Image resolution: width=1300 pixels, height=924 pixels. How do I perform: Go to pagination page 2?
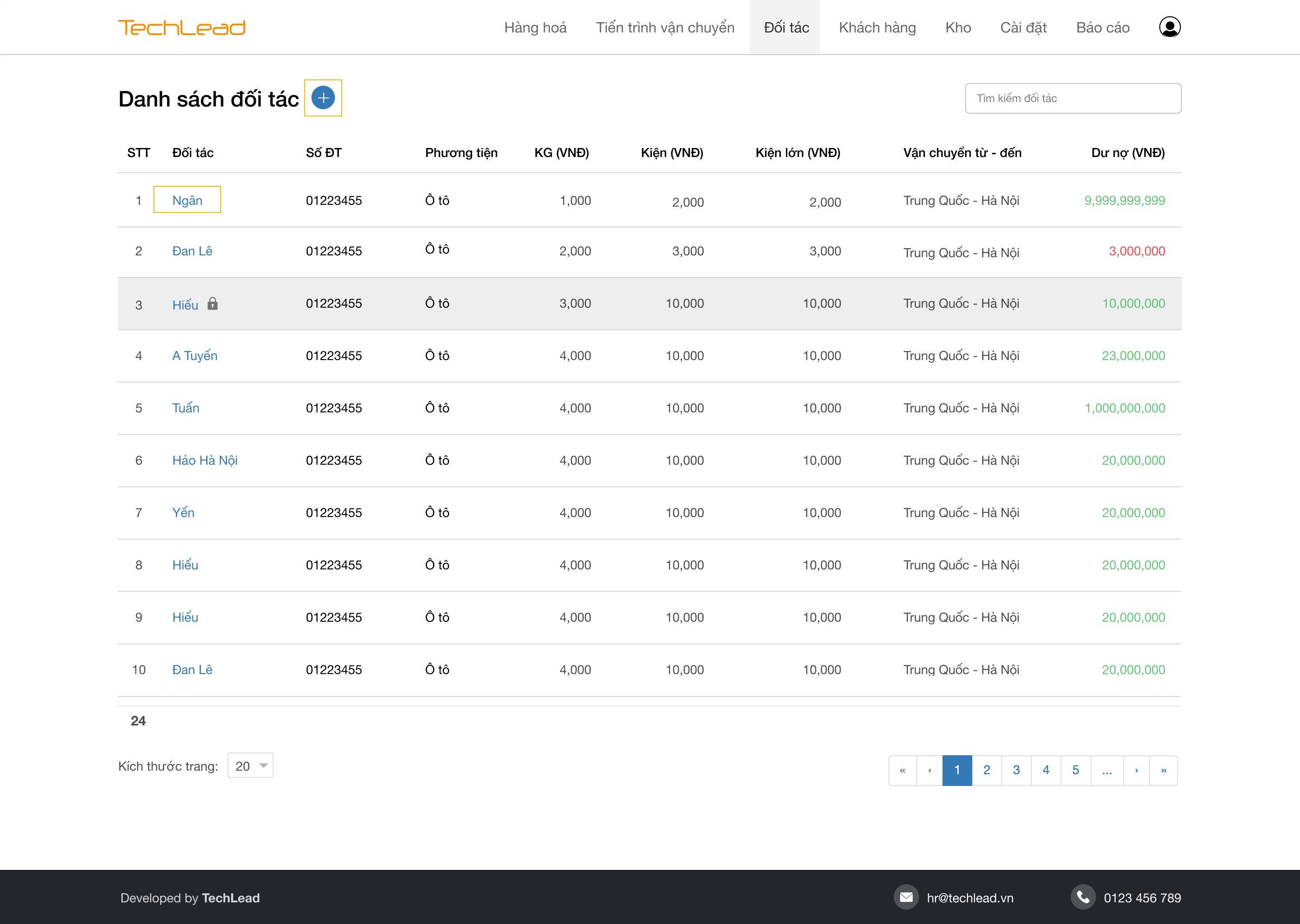987,771
